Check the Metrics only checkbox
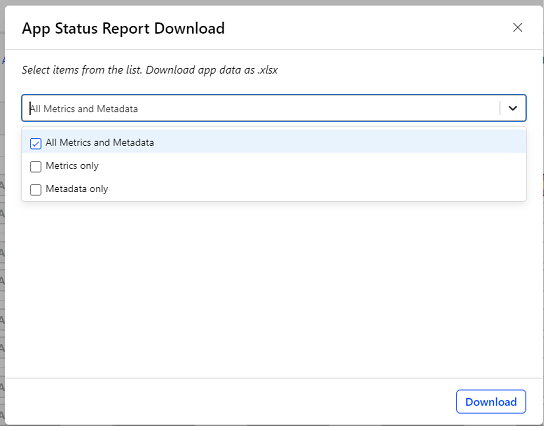 point(36,168)
